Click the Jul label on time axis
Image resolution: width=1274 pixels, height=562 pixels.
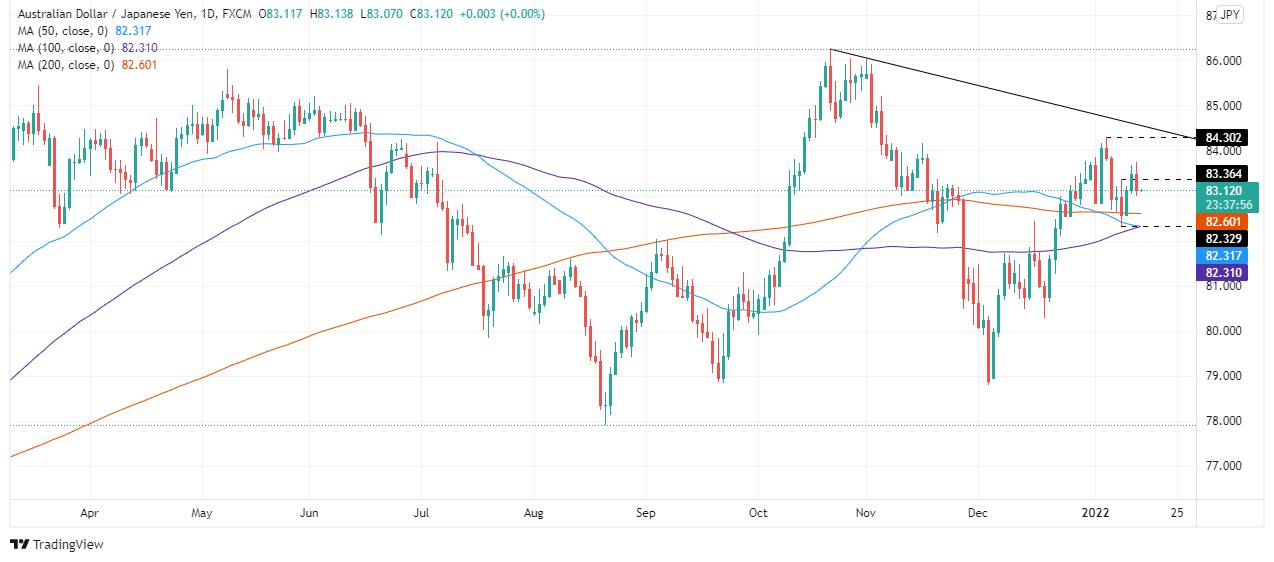coord(421,513)
